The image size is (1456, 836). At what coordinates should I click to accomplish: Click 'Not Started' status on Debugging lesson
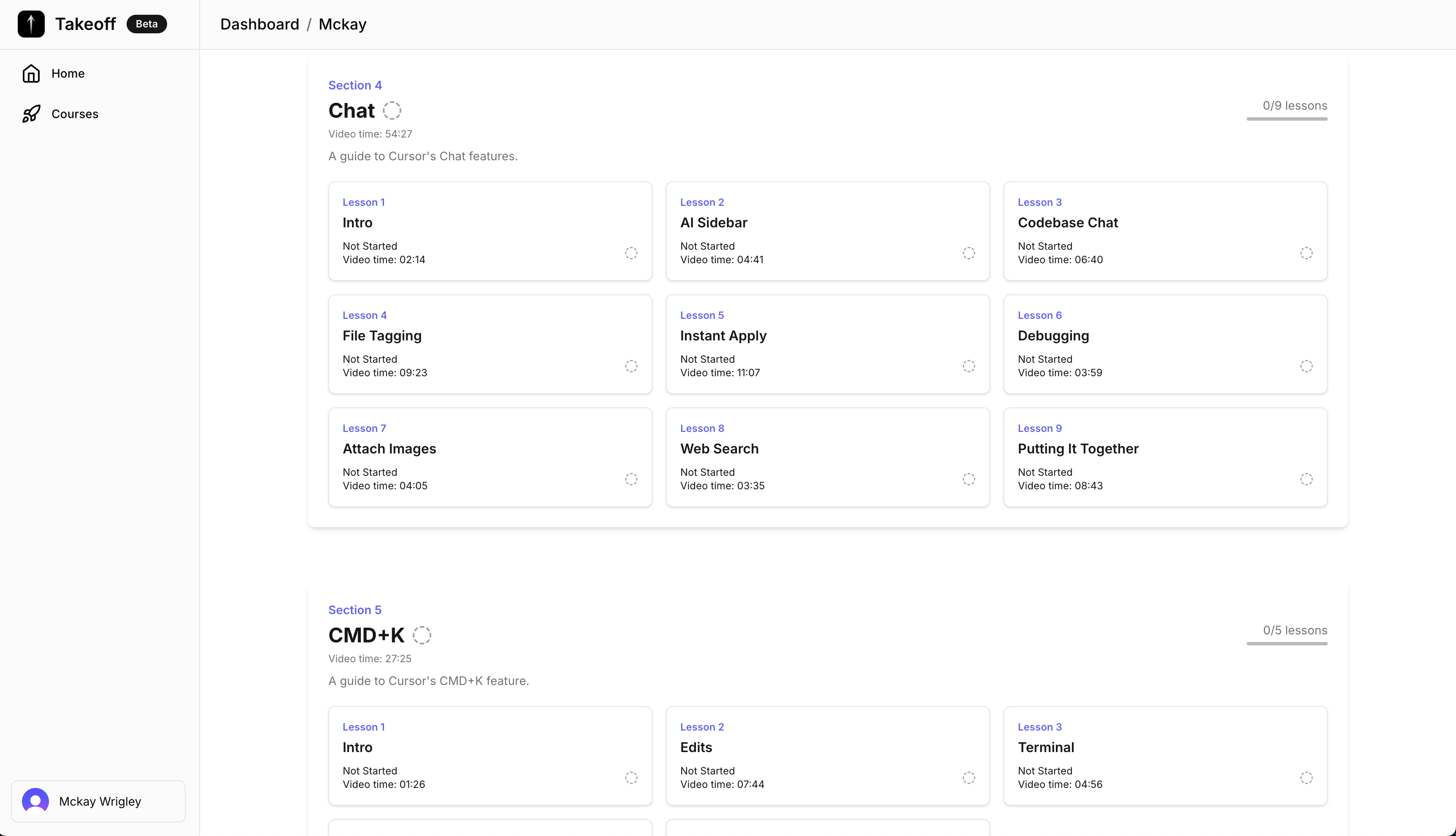point(1045,359)
